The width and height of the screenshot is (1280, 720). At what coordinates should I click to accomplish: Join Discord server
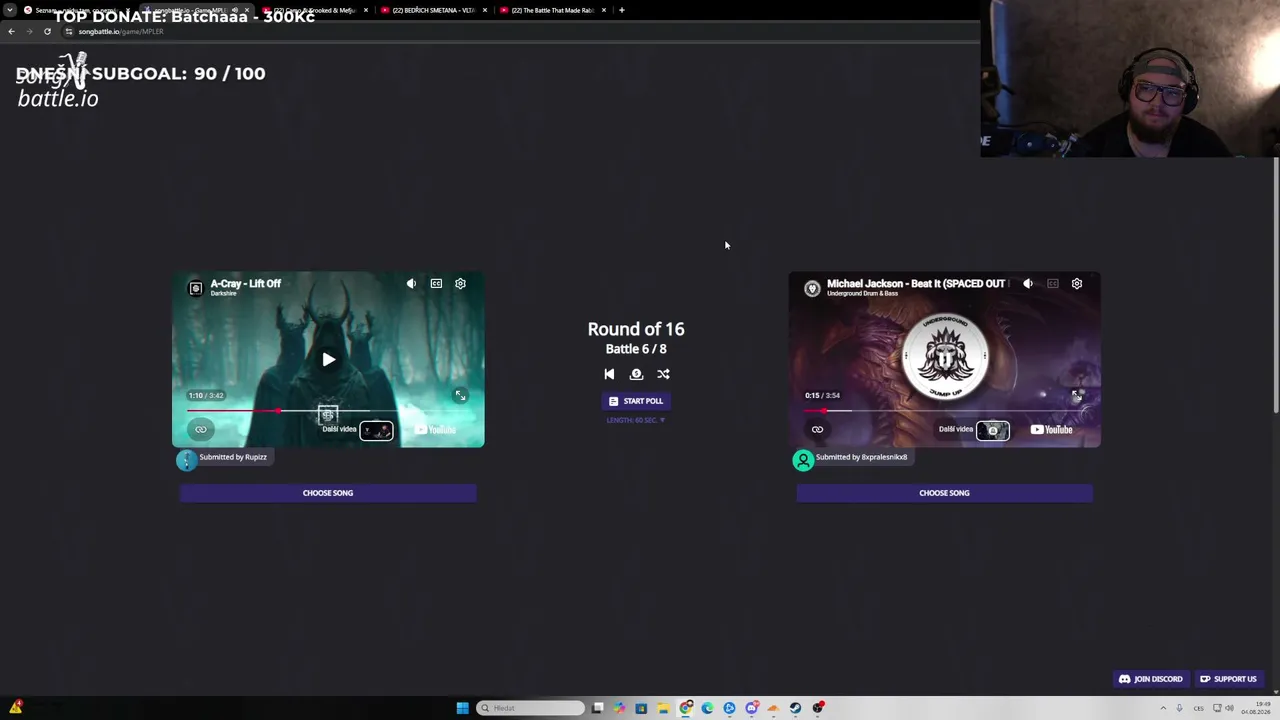[x=1150, y=679]
